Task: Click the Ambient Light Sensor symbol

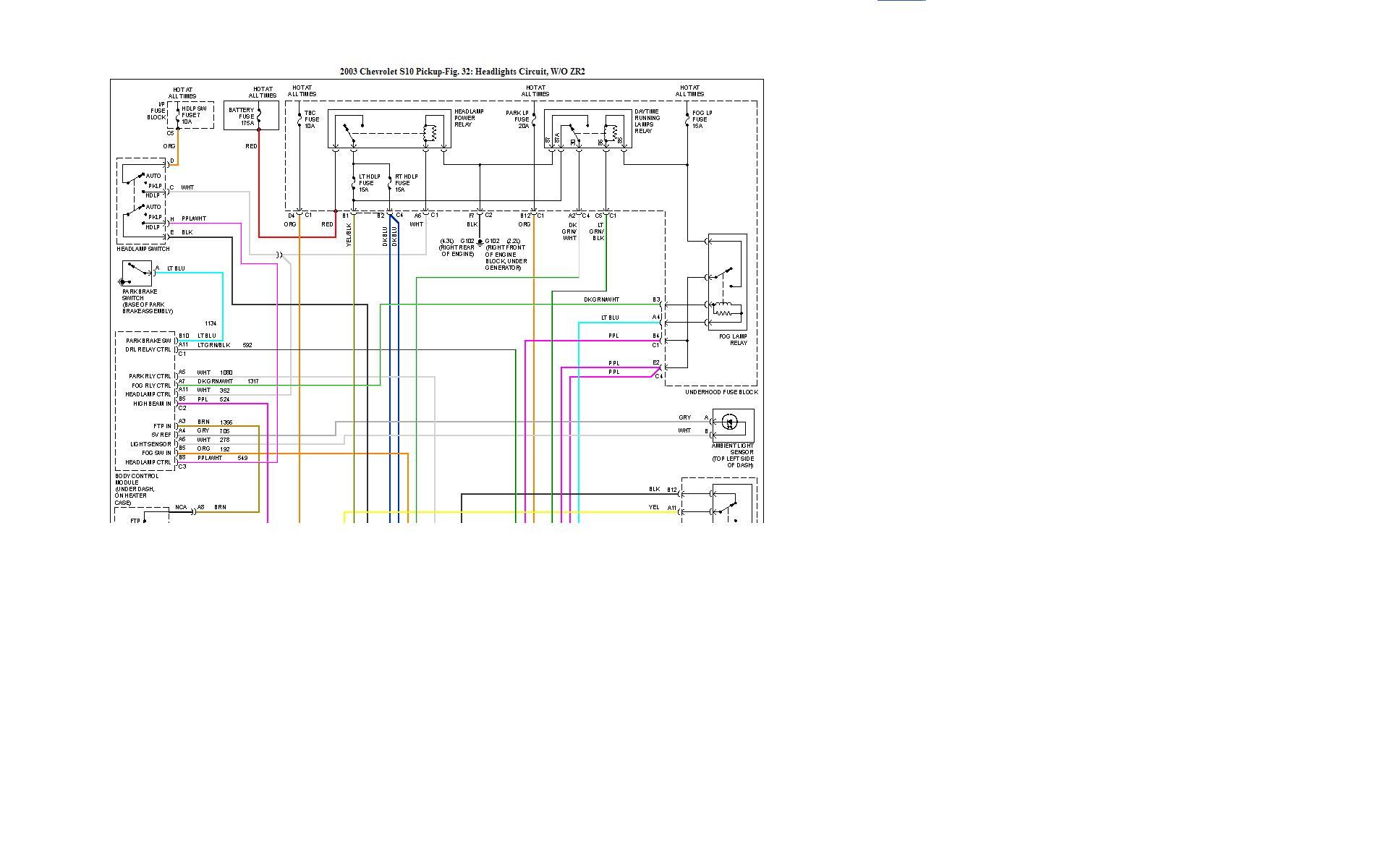Action: [730, 422]
